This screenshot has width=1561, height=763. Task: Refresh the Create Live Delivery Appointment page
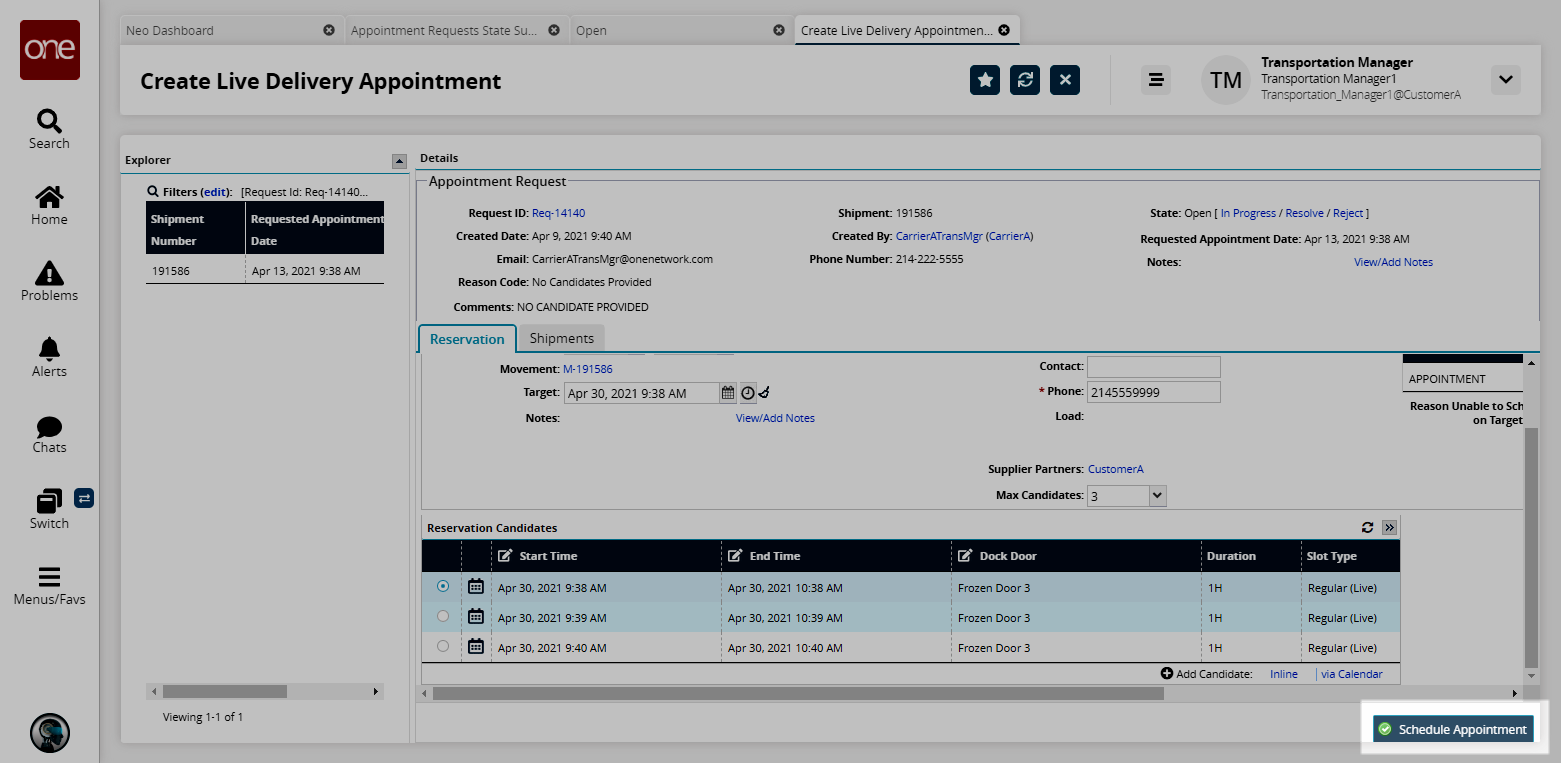tap(1025, 80)
